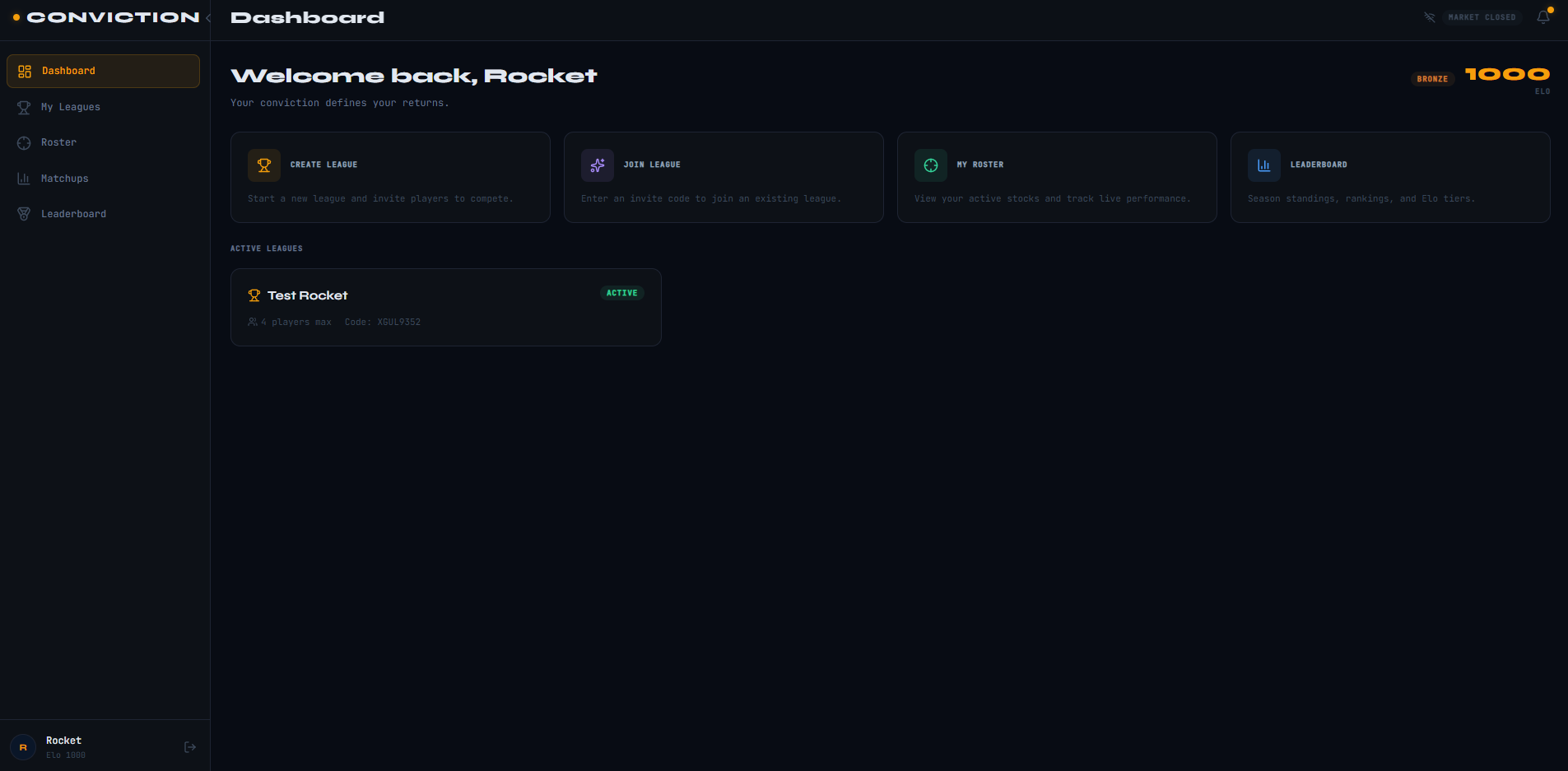
Task: Click the BRONZE tier badge
Action: point(1432,79)
